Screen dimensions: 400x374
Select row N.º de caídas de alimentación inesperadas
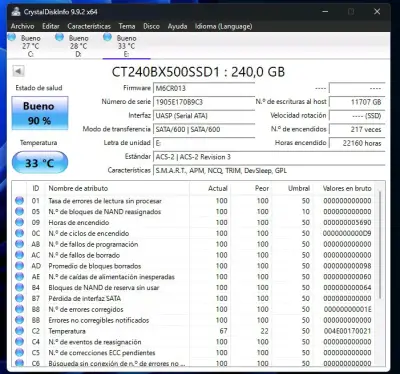193,277
